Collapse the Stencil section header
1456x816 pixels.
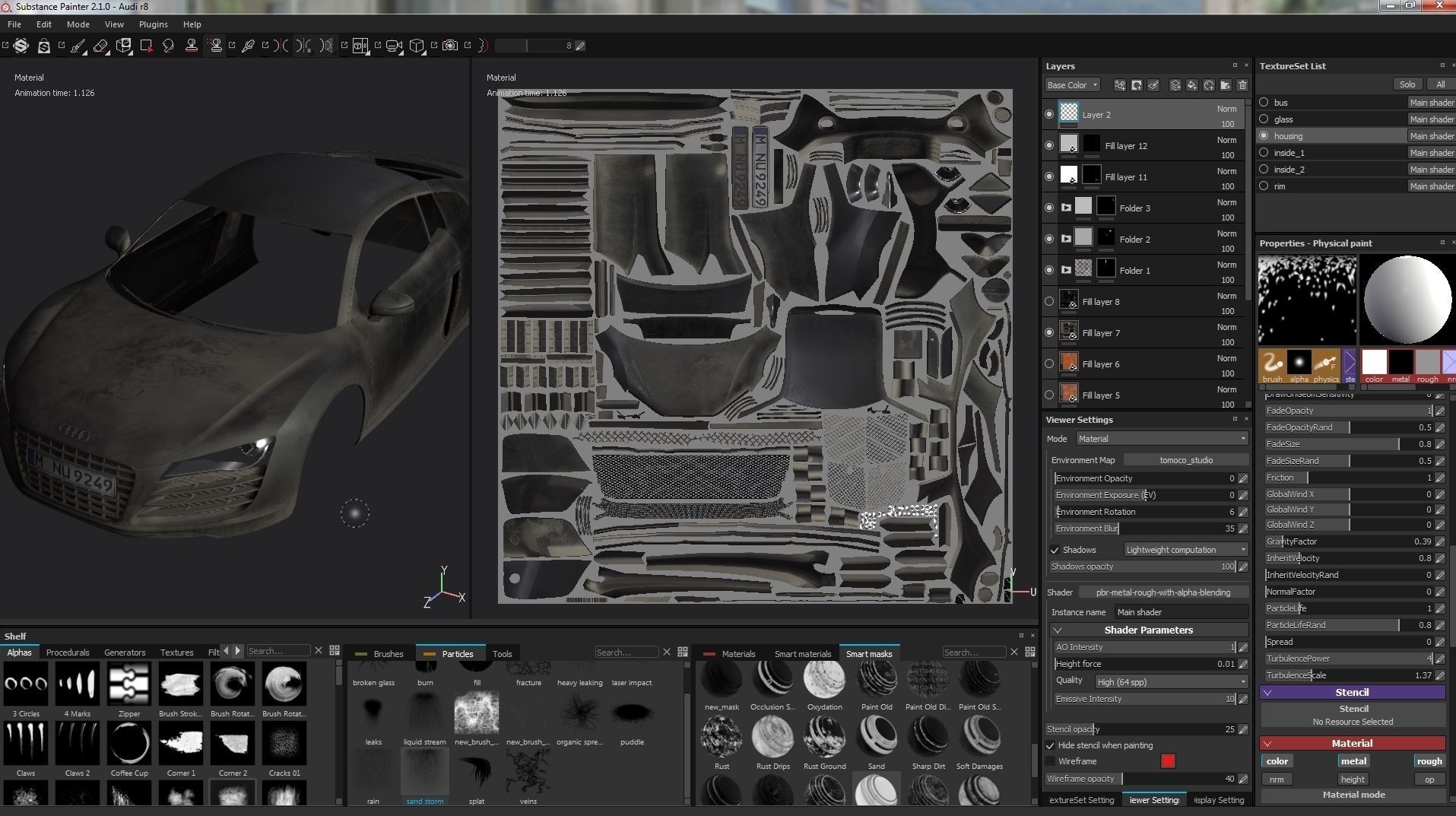(x=1352, y=692)
